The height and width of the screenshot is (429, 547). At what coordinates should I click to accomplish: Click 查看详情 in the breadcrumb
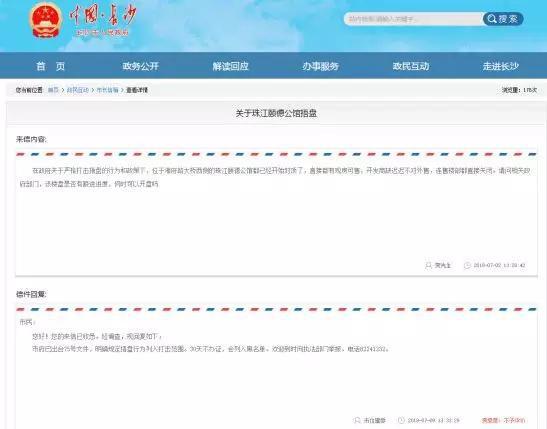pos(137,90)
